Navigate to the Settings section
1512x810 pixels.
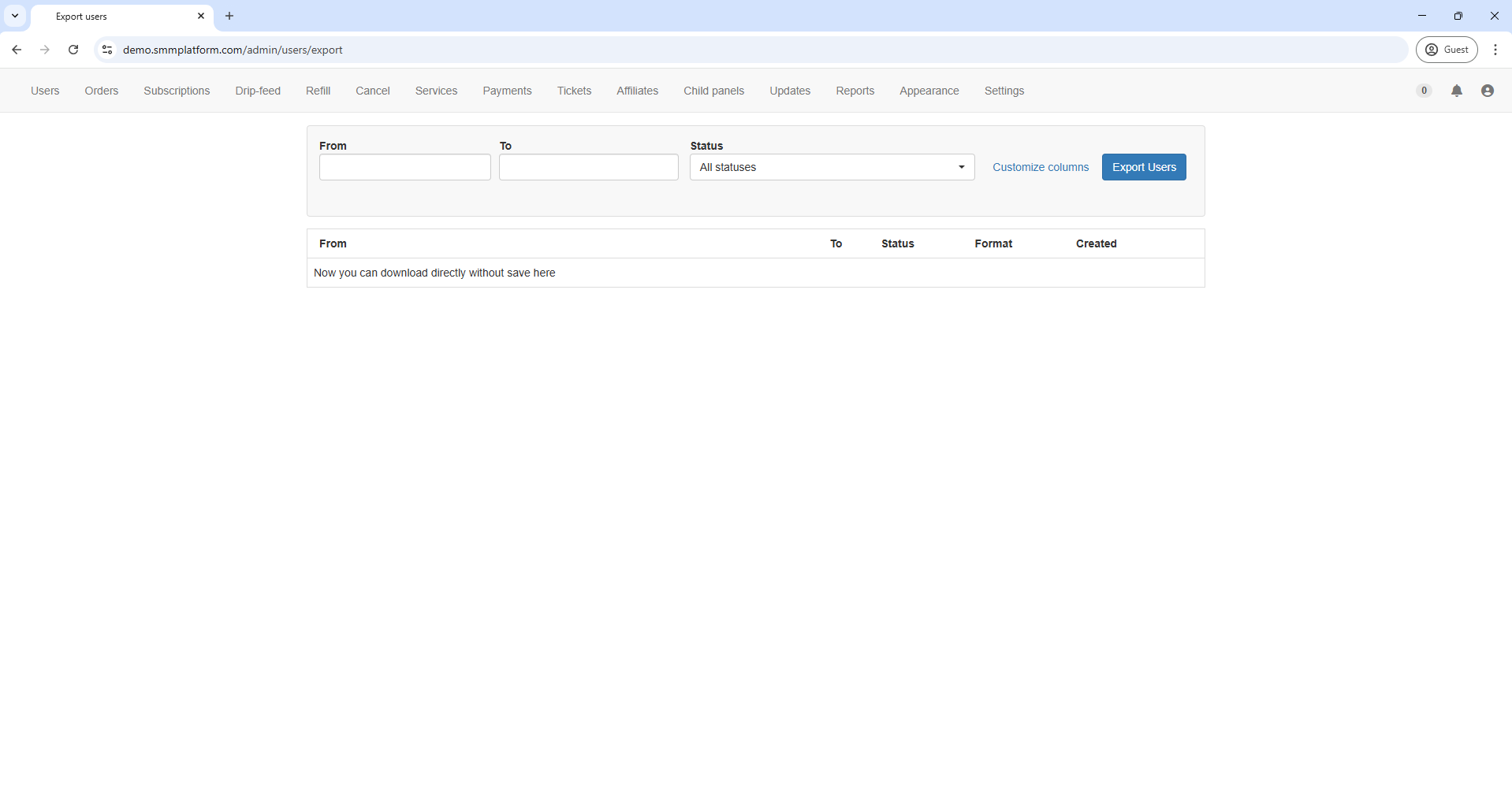[x=1004, y=91]
